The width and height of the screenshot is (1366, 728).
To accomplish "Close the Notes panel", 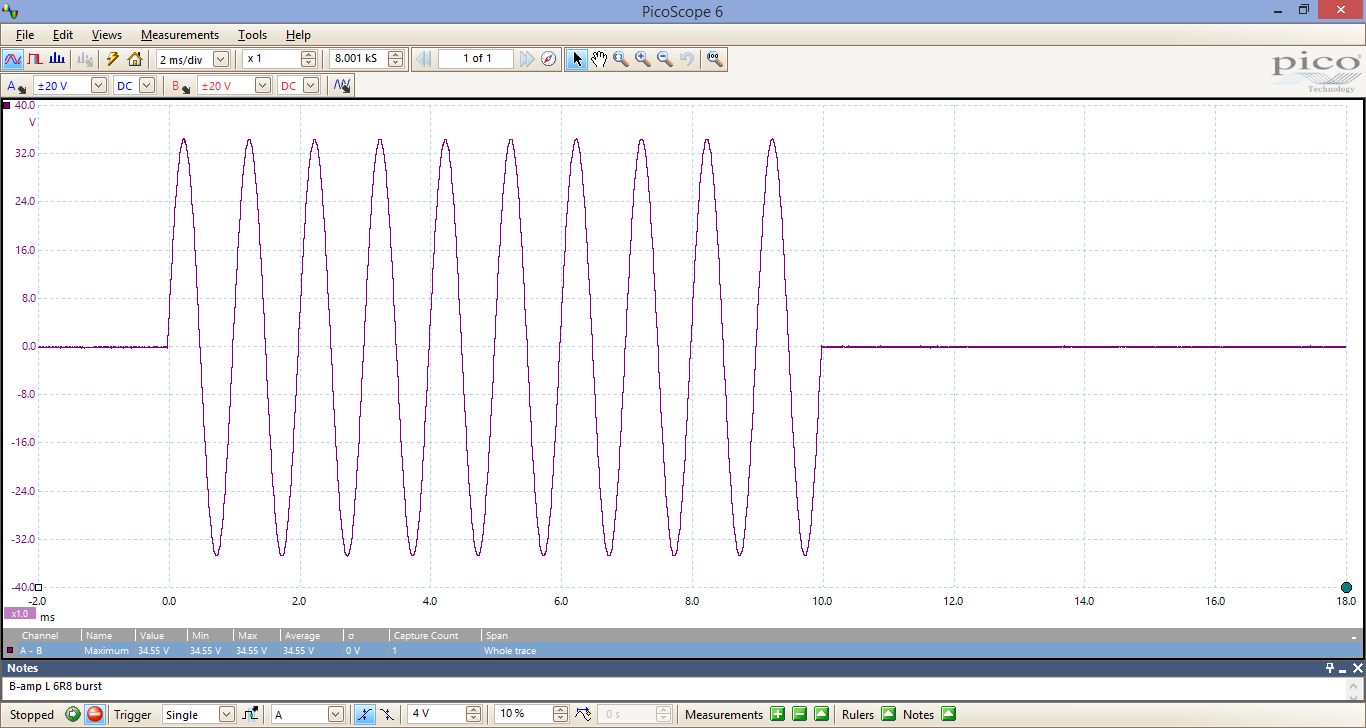I will coord(1357,668).
